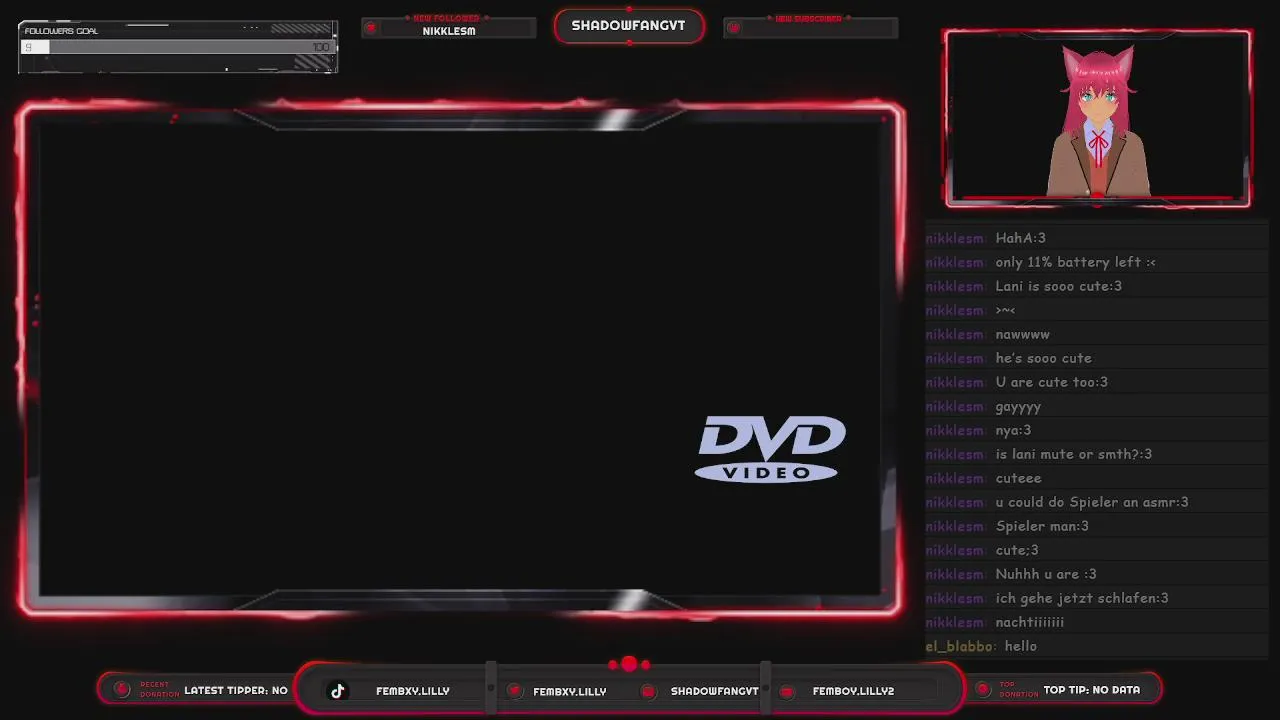Click the red icon in Recent Donation badge
This screenshot has width=1280, height=720.
point(122,689)
